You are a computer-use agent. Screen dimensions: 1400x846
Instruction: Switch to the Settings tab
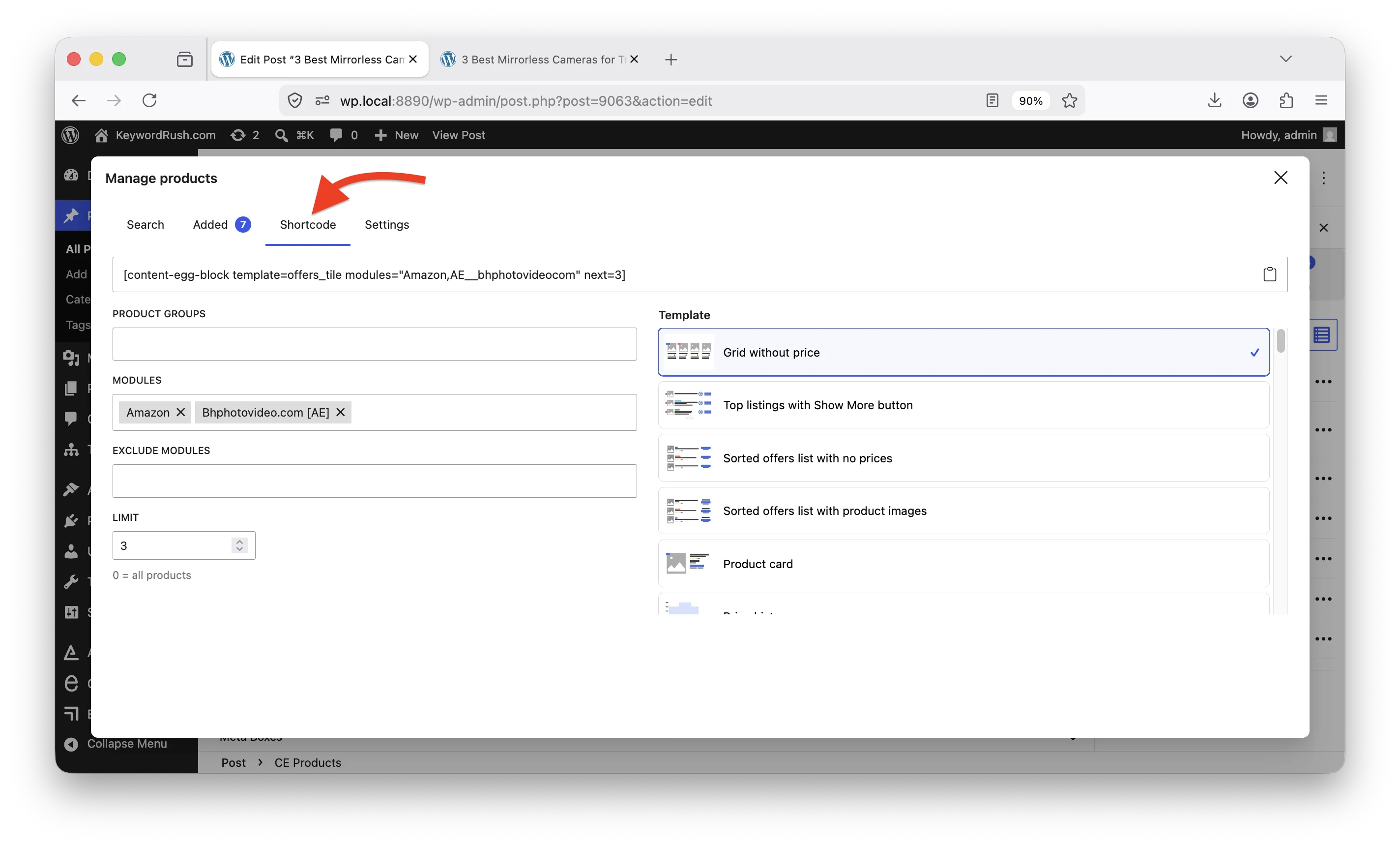pos(386,225)
